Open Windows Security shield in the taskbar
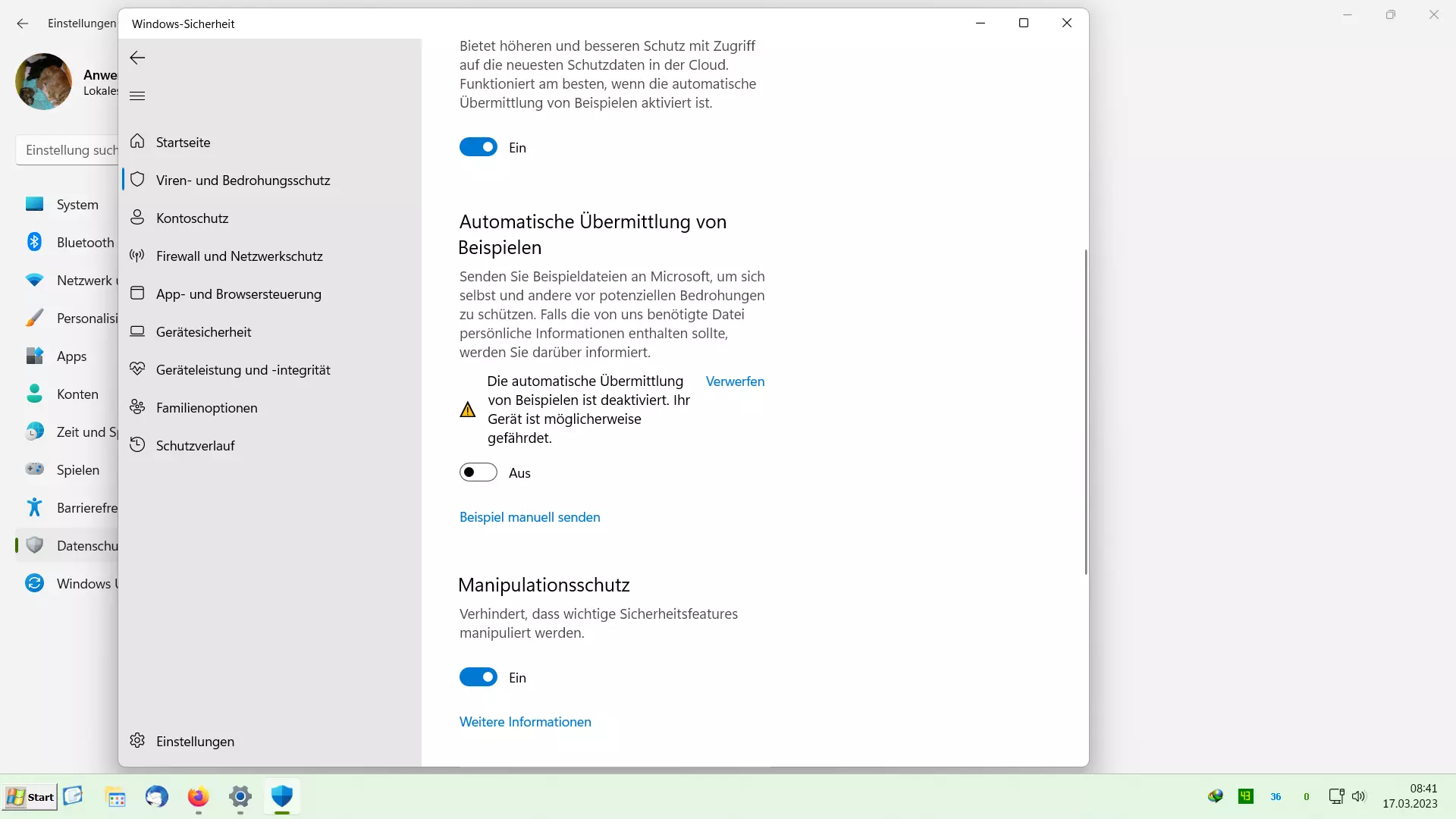This screenshot has width=1456, height=819. (x=282, y=796)
